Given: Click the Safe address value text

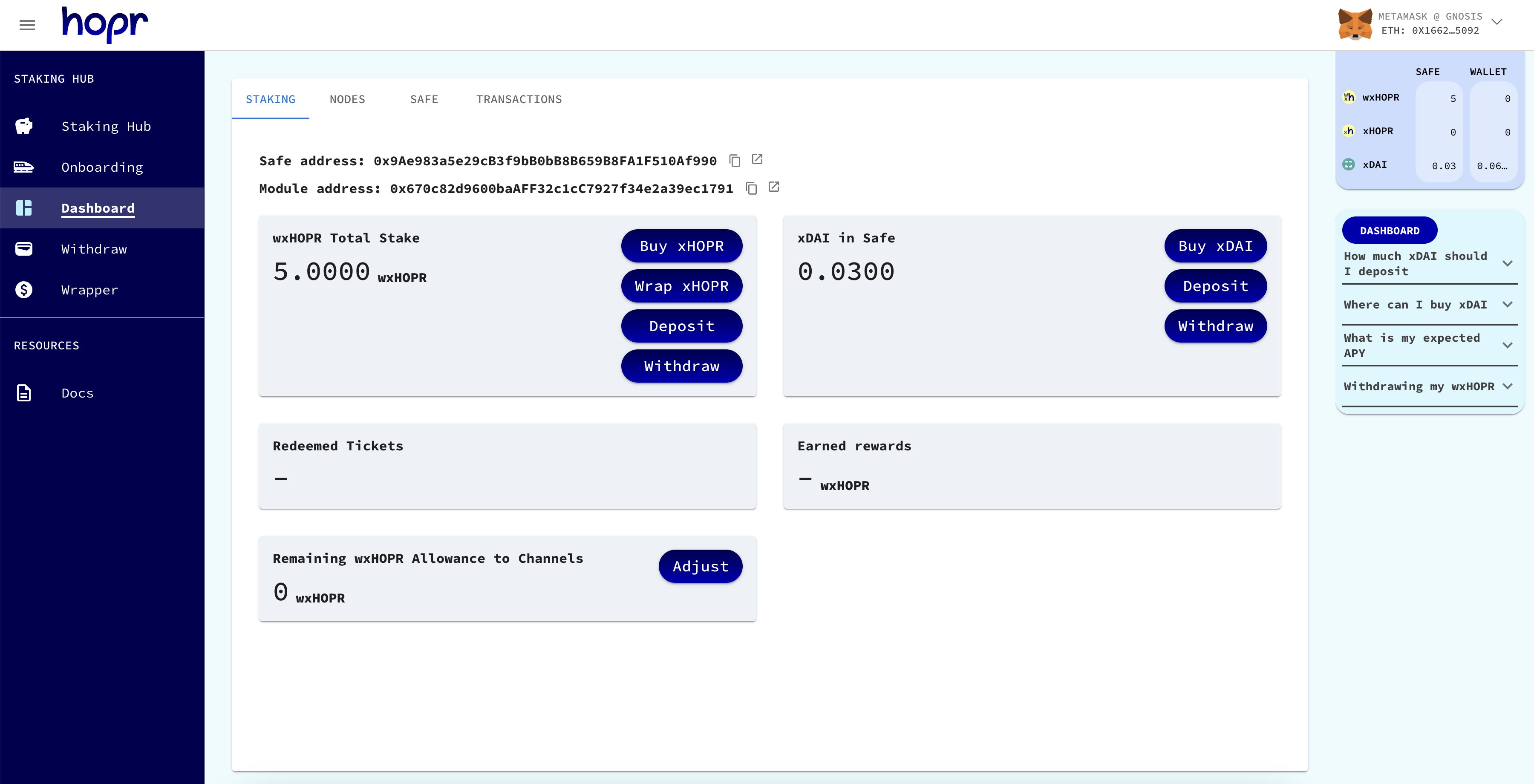Looking at the screenshot, I should [x=545, y=161].
